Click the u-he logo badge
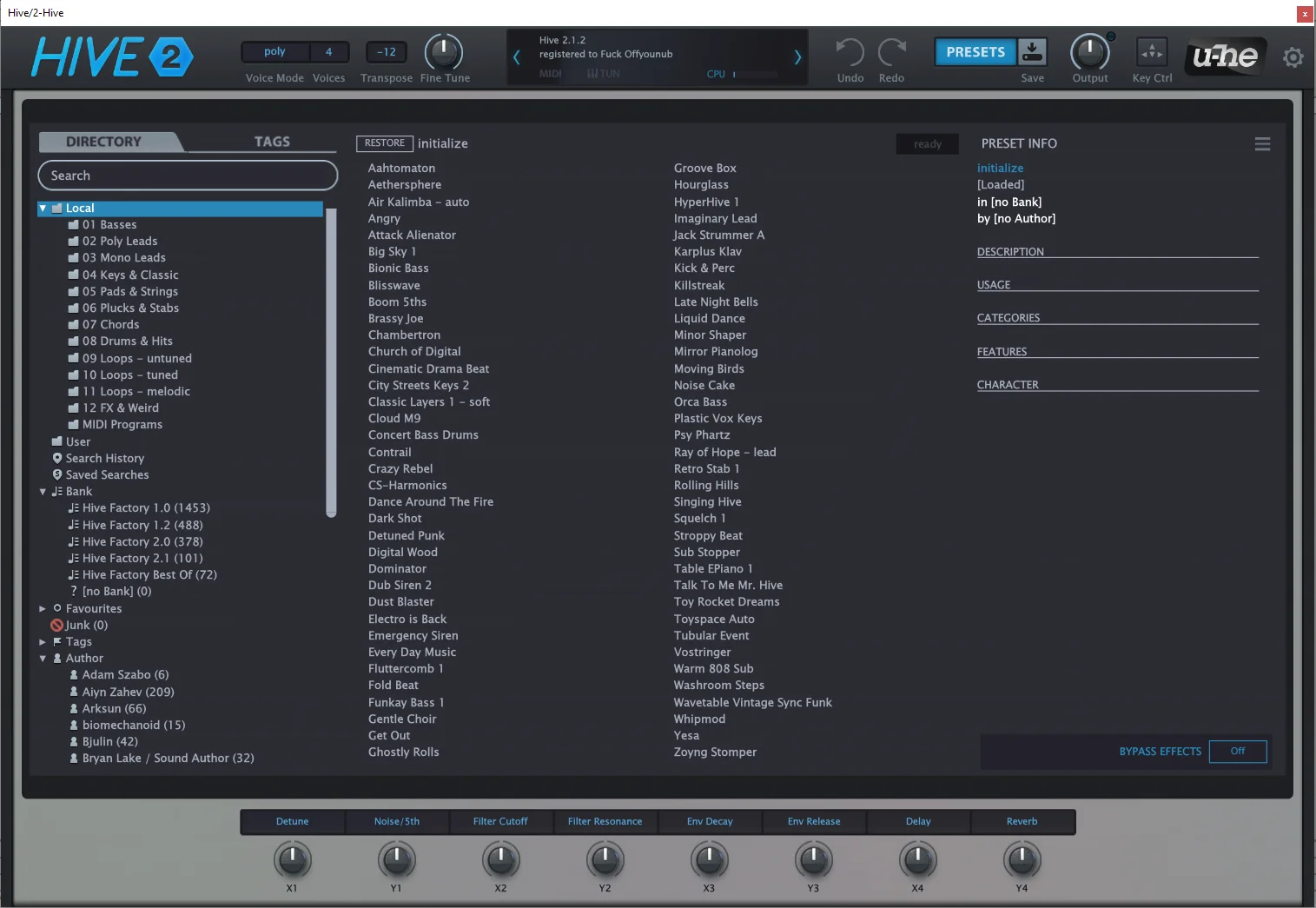This screenshot has height=908, width=1316. point(1225,56)
